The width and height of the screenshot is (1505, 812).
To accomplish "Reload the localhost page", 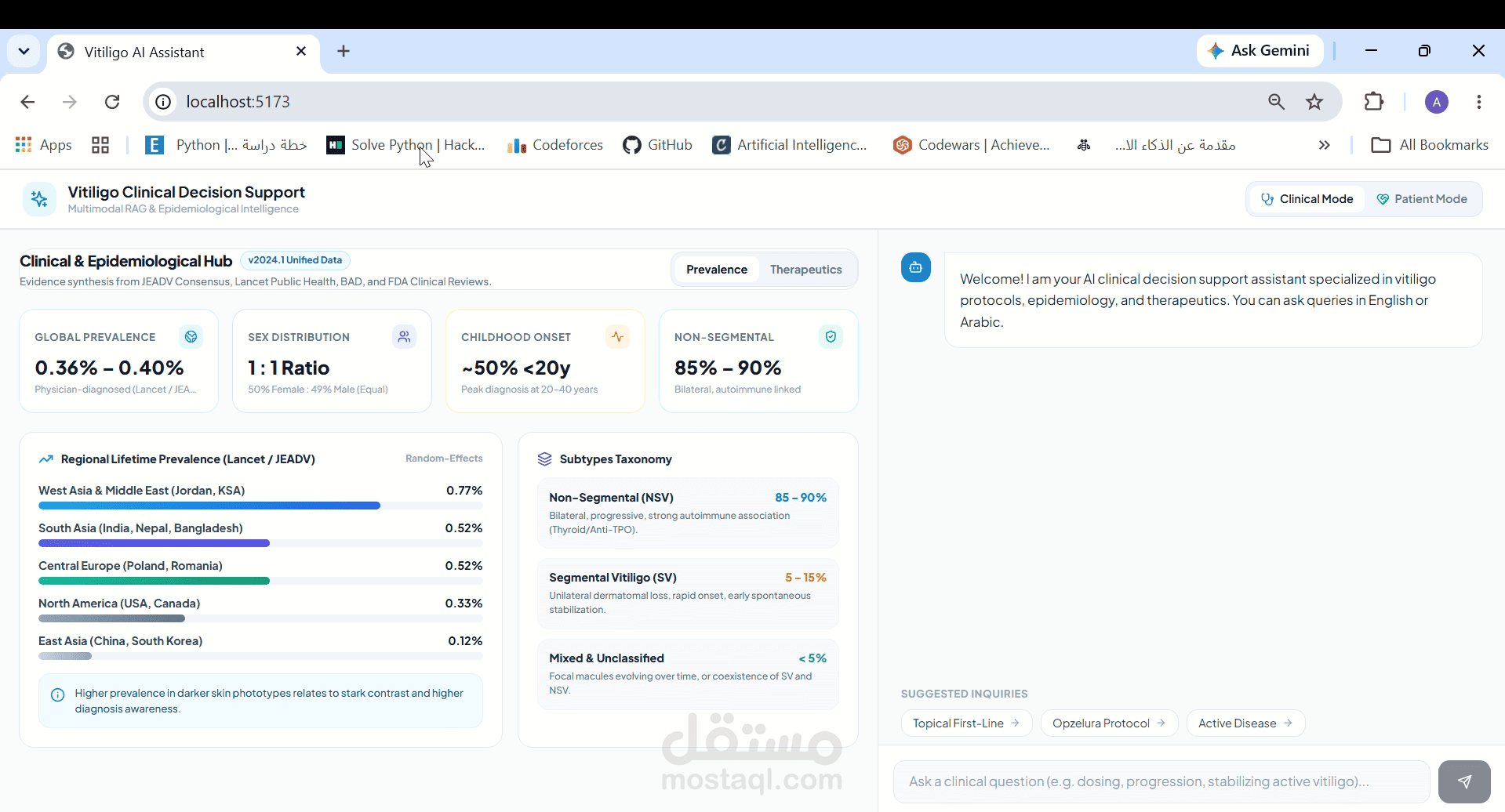I will (112, 102).
